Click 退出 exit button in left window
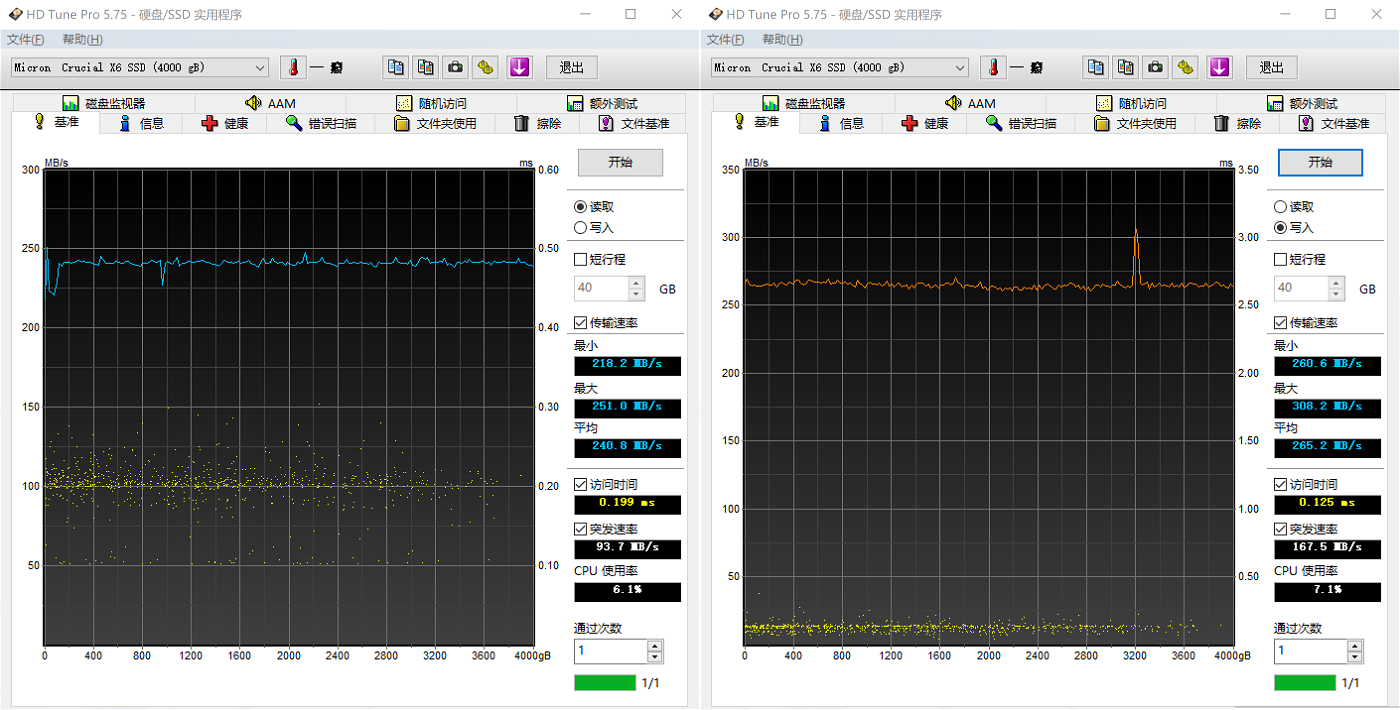This screenshot has height=710, width=1400. [571, 67]
